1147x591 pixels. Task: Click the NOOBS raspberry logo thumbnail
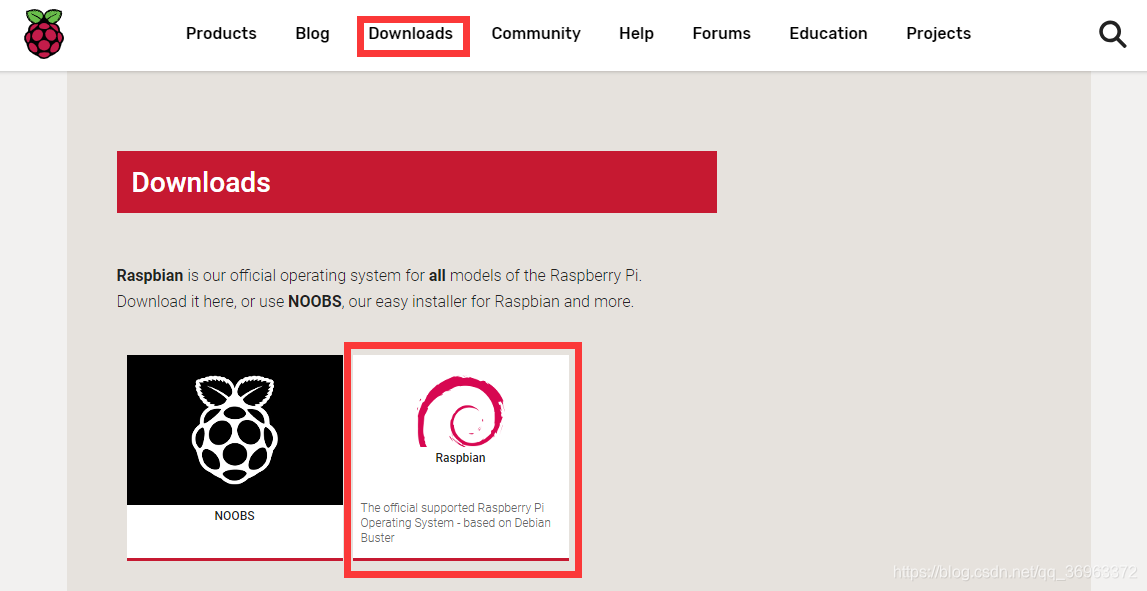click(x=235, y=430)
